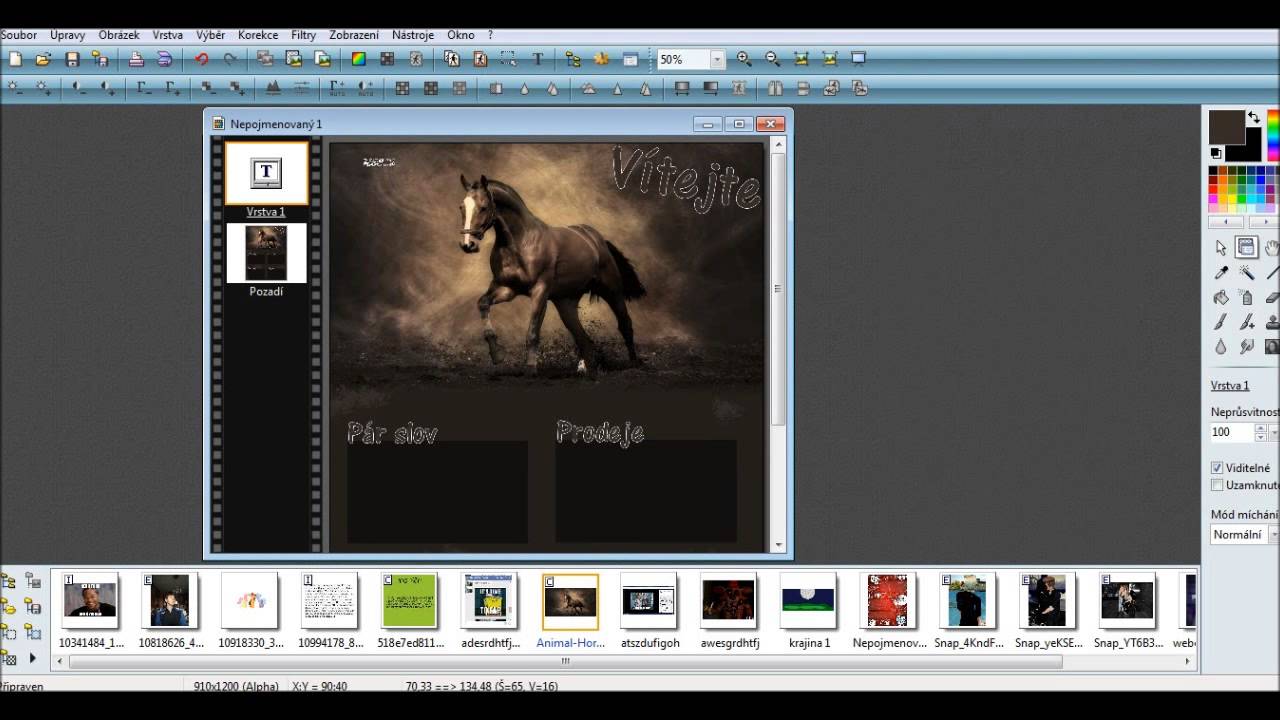This screenshot has width=1280, height=720.
Task: Select the Pipette eyedropper tool
Action: point(1220,272)
